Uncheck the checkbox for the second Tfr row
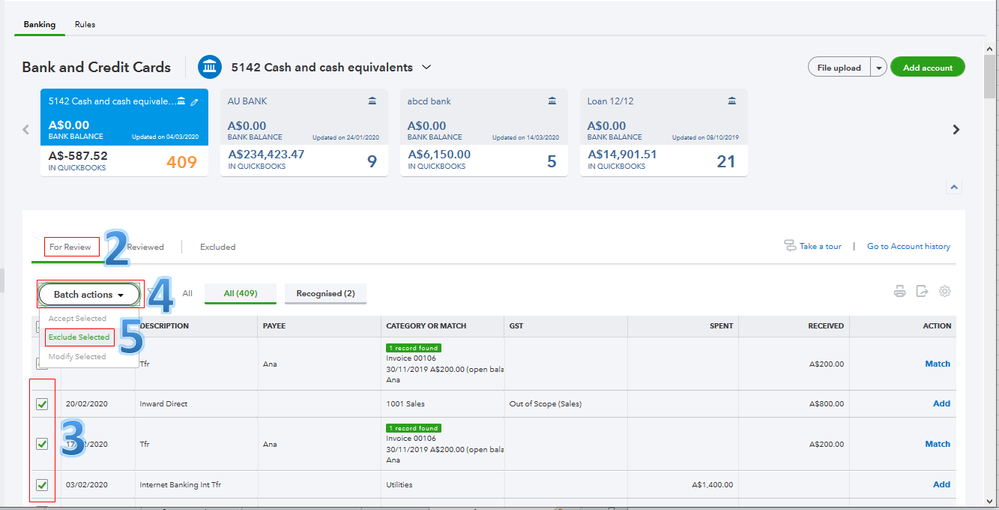Image resolution: width=999 pixels, height=510 pixels. (x=41, y=444)
